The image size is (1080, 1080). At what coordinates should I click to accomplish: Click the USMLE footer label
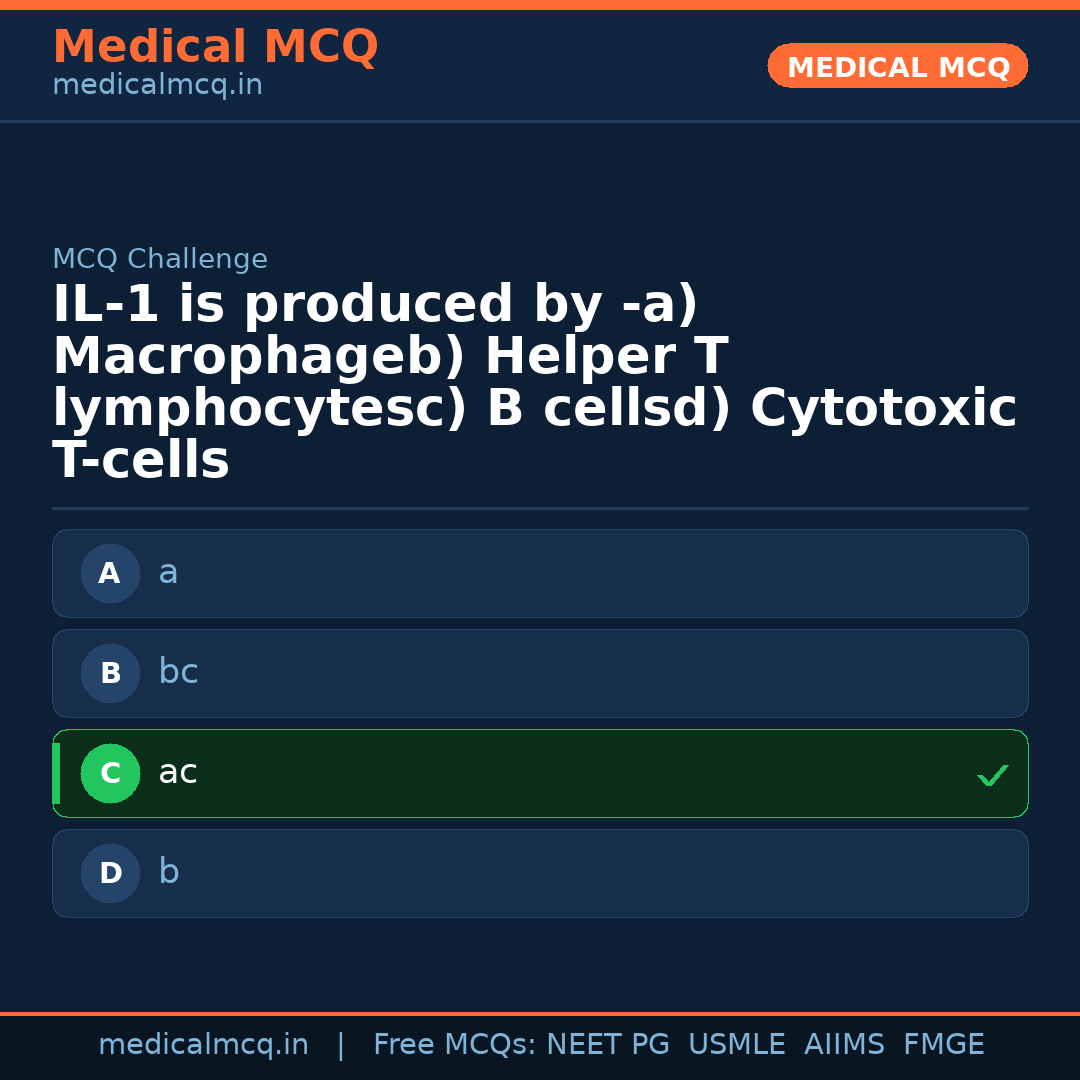737,1043
